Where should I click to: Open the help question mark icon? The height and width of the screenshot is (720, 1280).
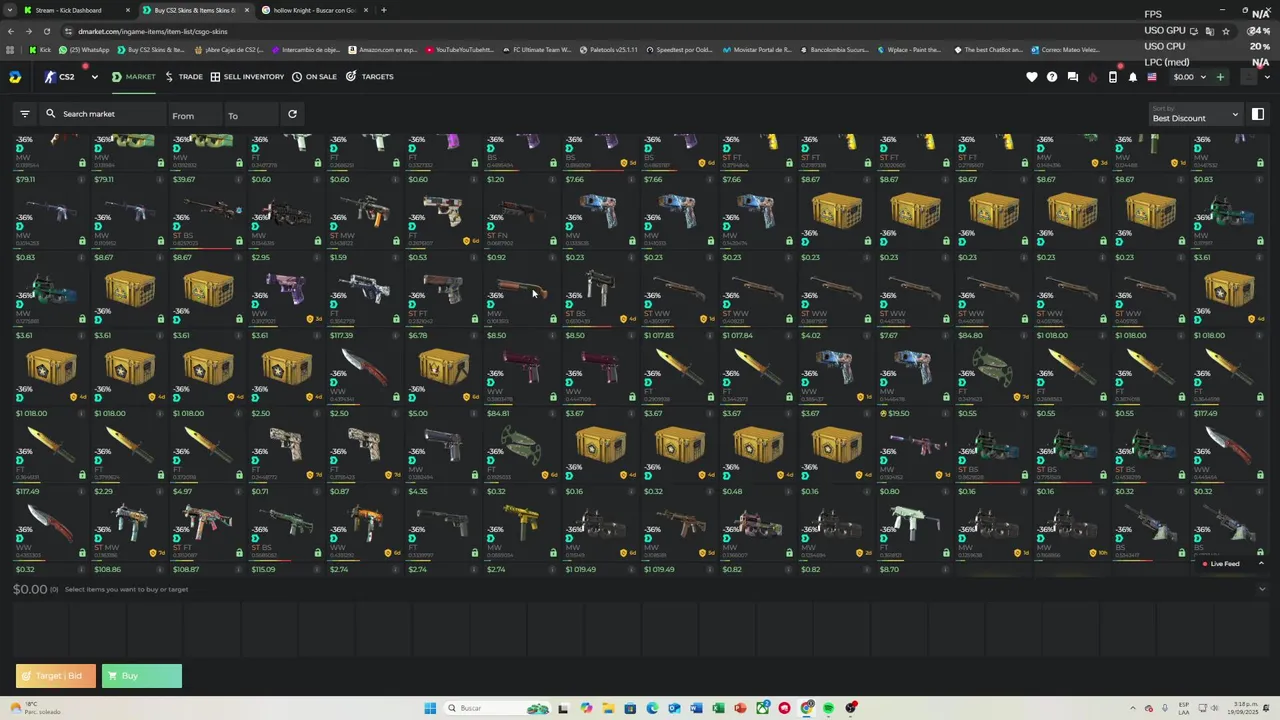point(1052,77)
